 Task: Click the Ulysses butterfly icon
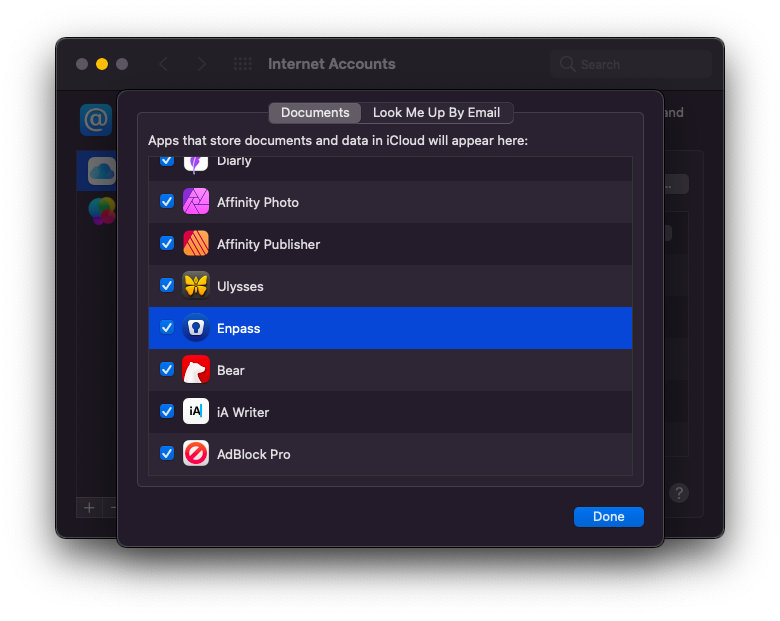195,286
